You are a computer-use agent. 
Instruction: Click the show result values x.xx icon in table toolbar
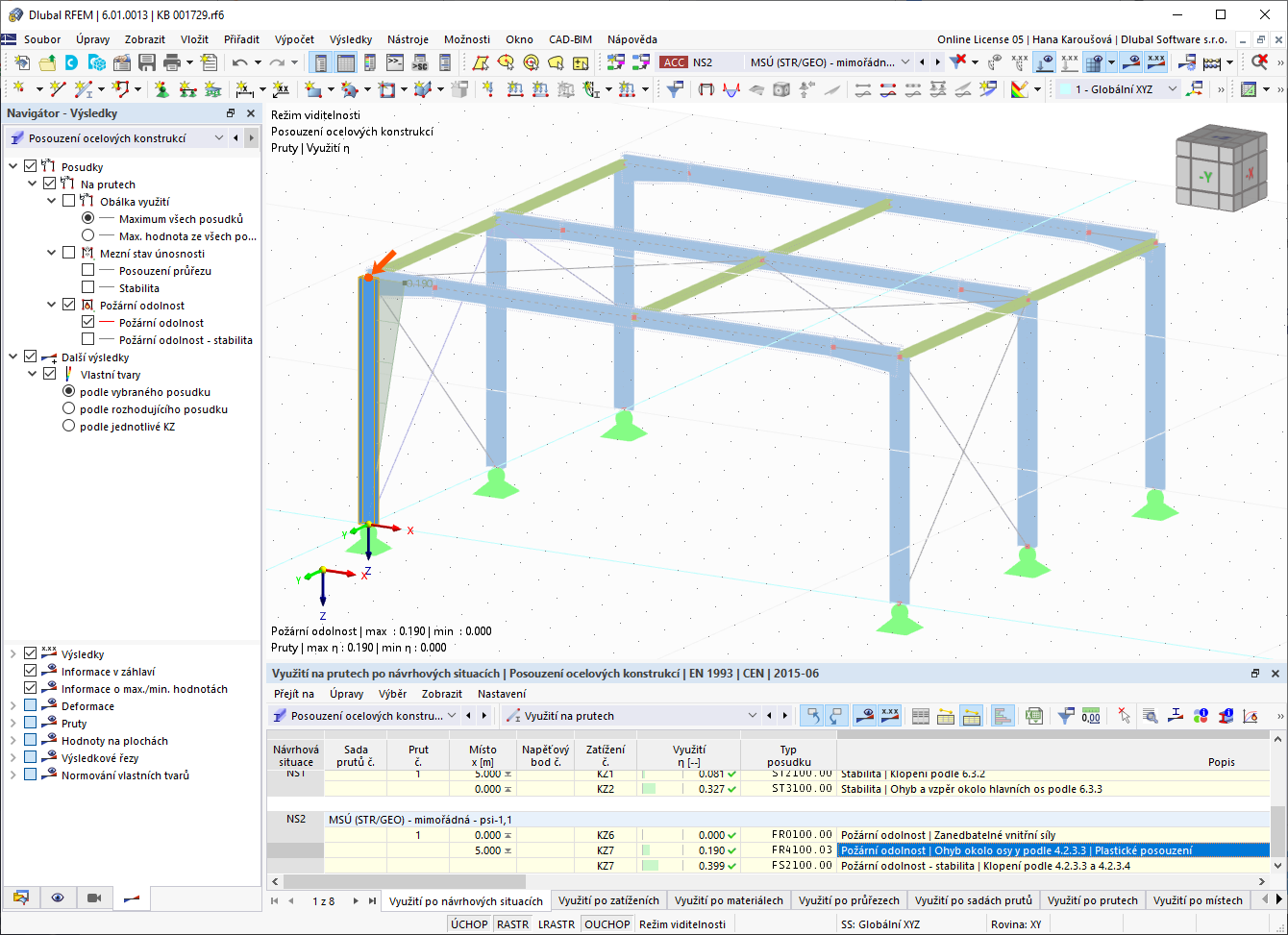point(889,715)
